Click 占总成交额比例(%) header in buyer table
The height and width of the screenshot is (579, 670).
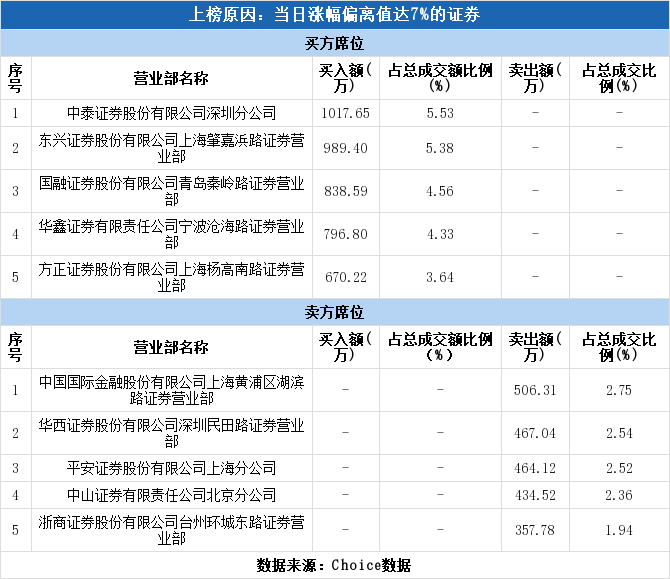(440, 78)
